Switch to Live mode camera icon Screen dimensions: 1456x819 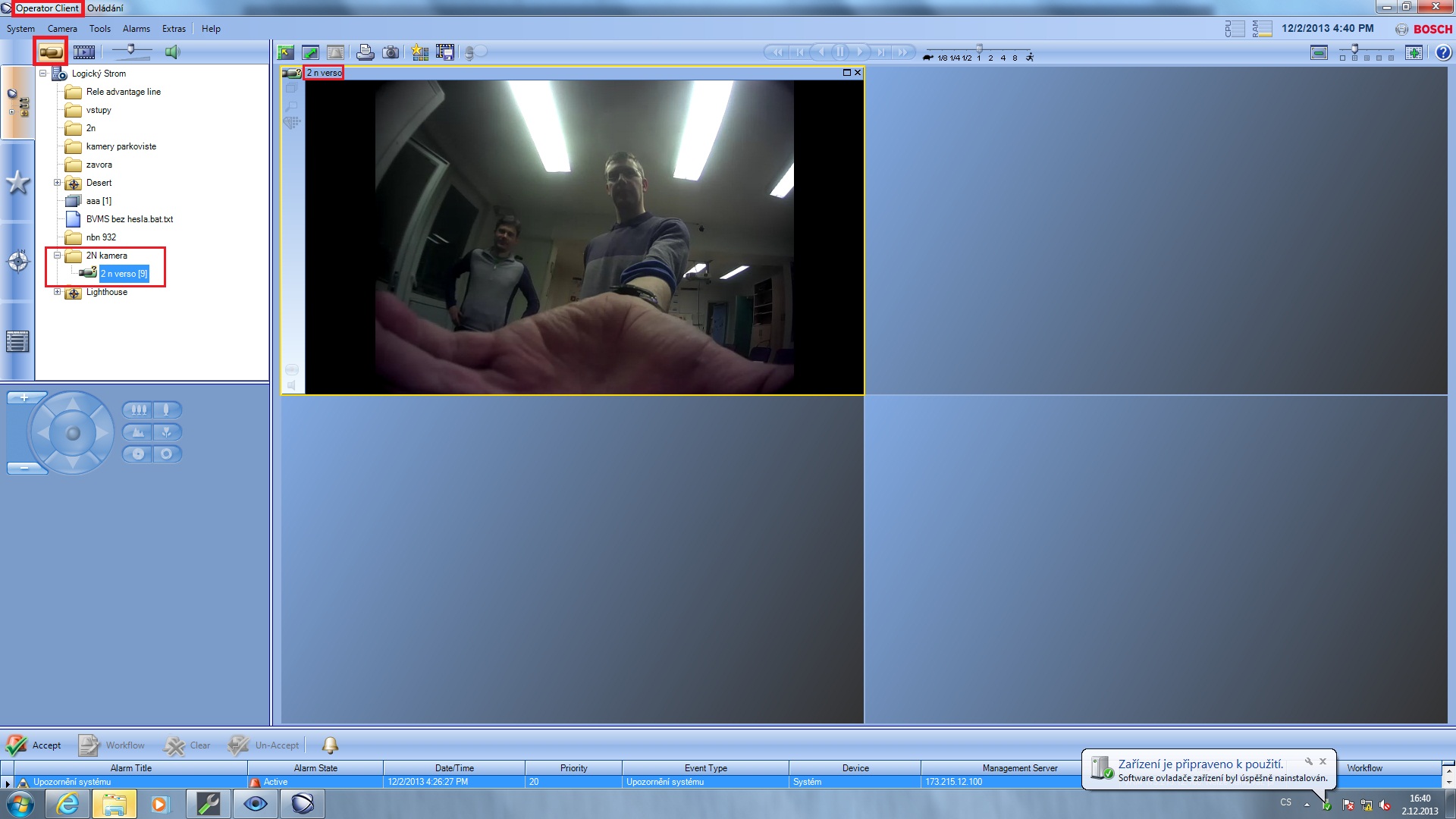(51, 52)
